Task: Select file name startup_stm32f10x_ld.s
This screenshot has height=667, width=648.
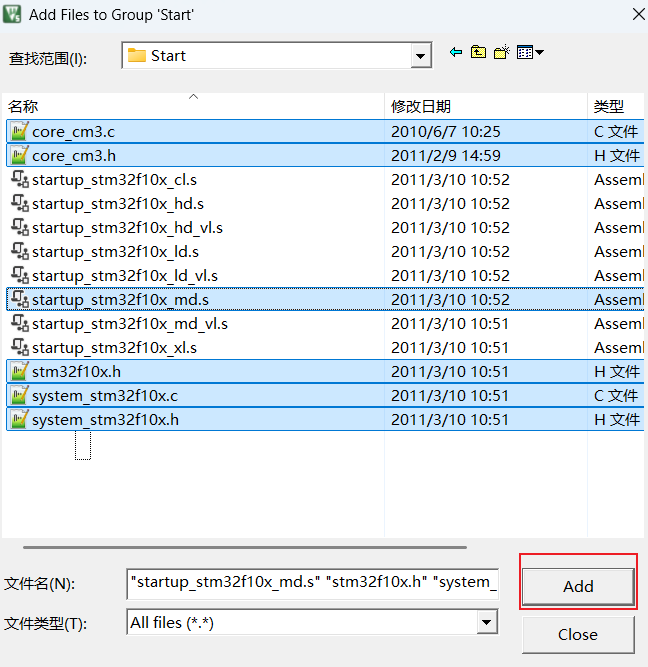Action: point(115,252)
